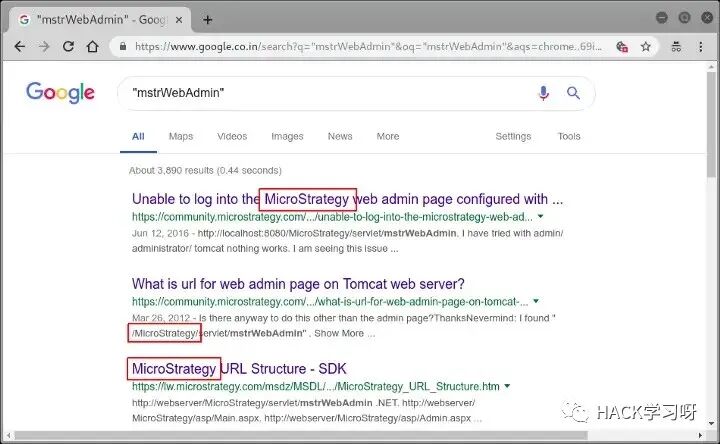Image resolution: width=720 pixels, height=444 pixels.
Task: Click the horizontal scroll right arrow
Action: 700,435
